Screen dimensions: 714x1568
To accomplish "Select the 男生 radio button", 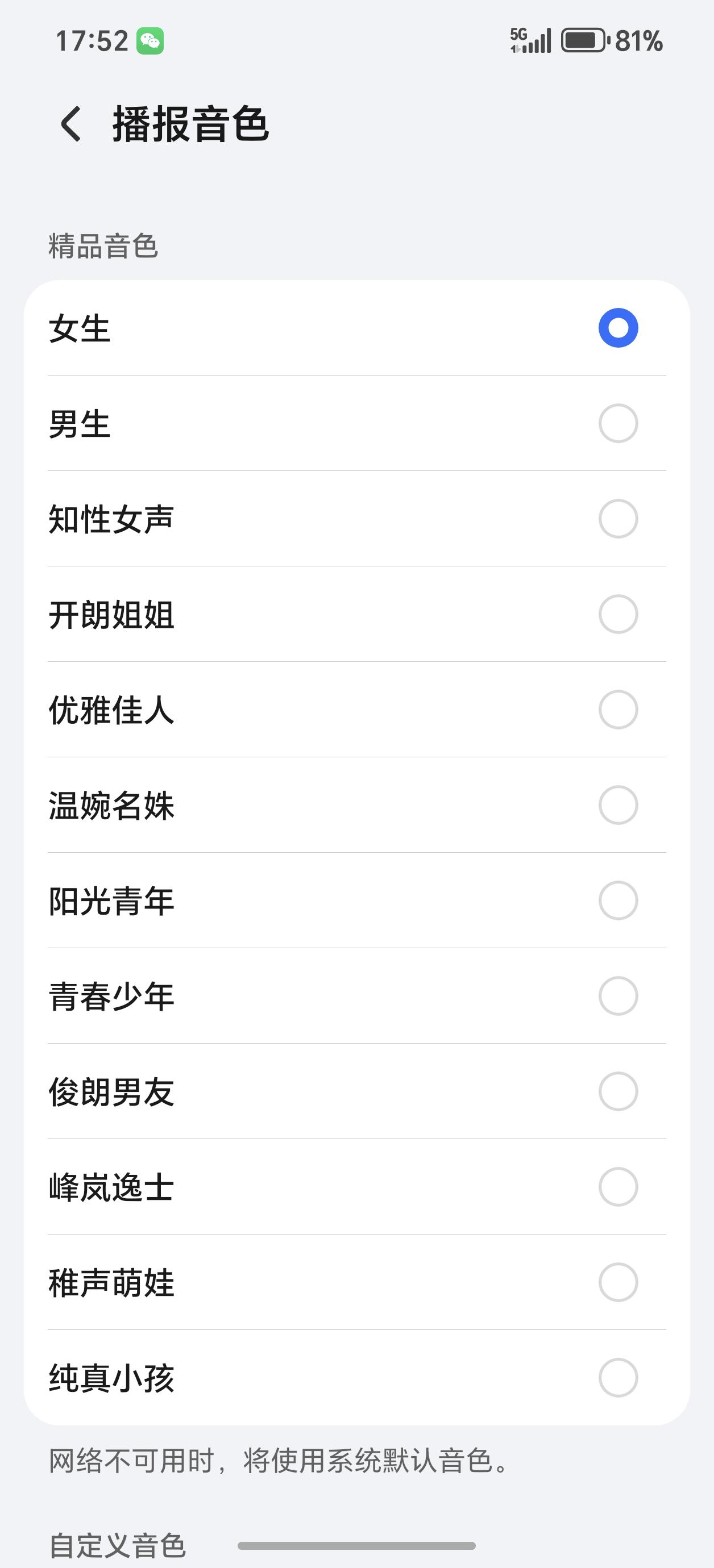I will click(x=618, y=424).
